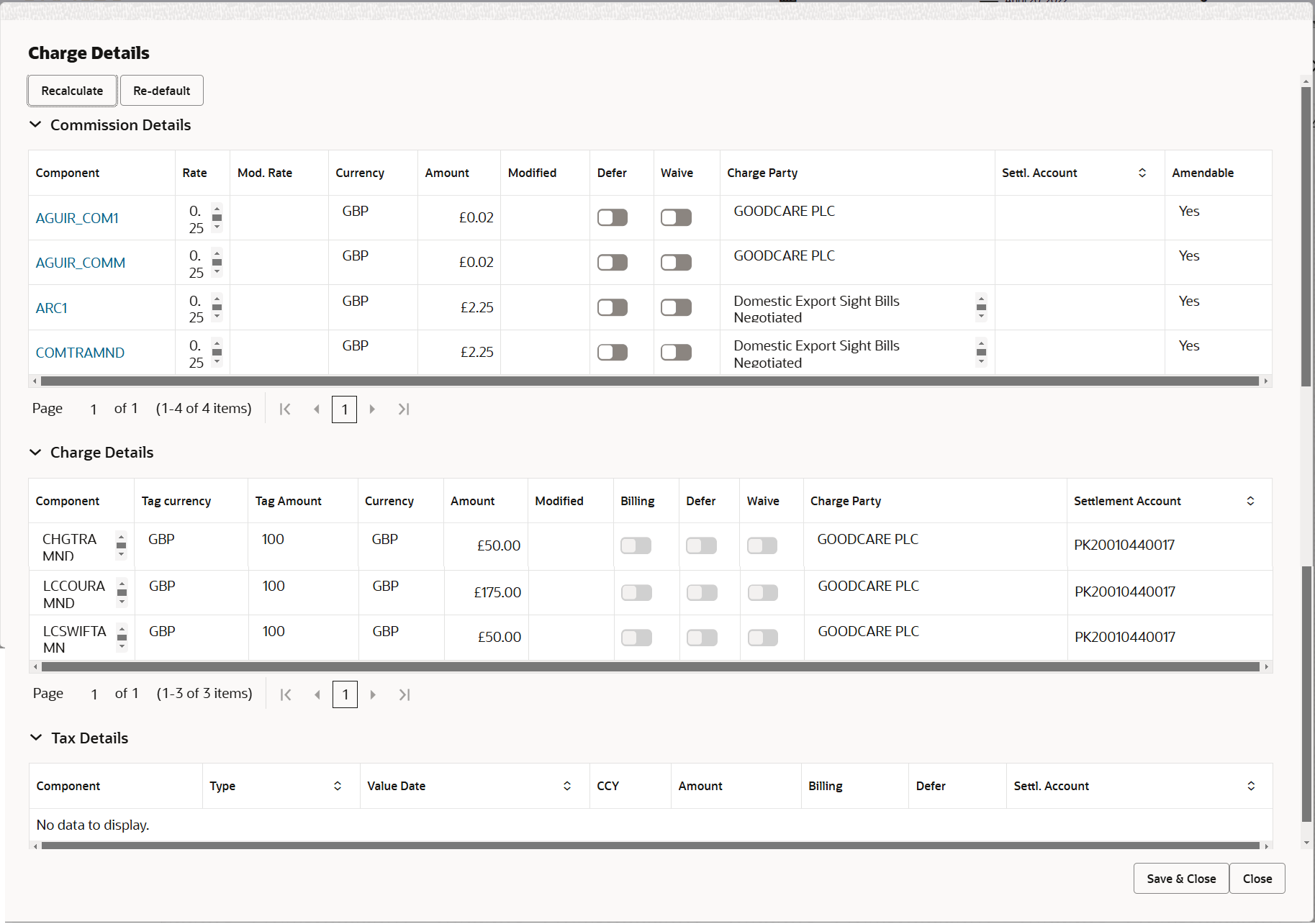Click next page arrow under Charge Details
1315x924 pixels.
373,694
